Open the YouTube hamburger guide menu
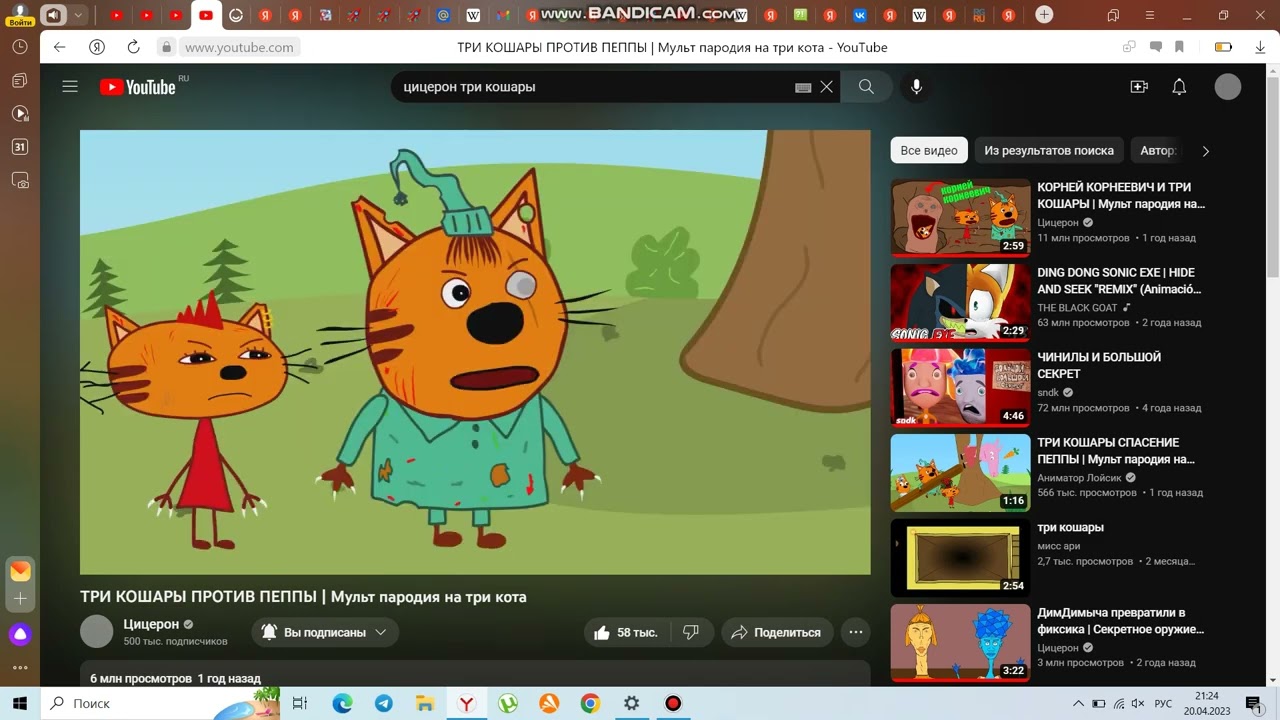Image resolution: width=1280 pixels, height=720 pixels. [x=70, y=87]
